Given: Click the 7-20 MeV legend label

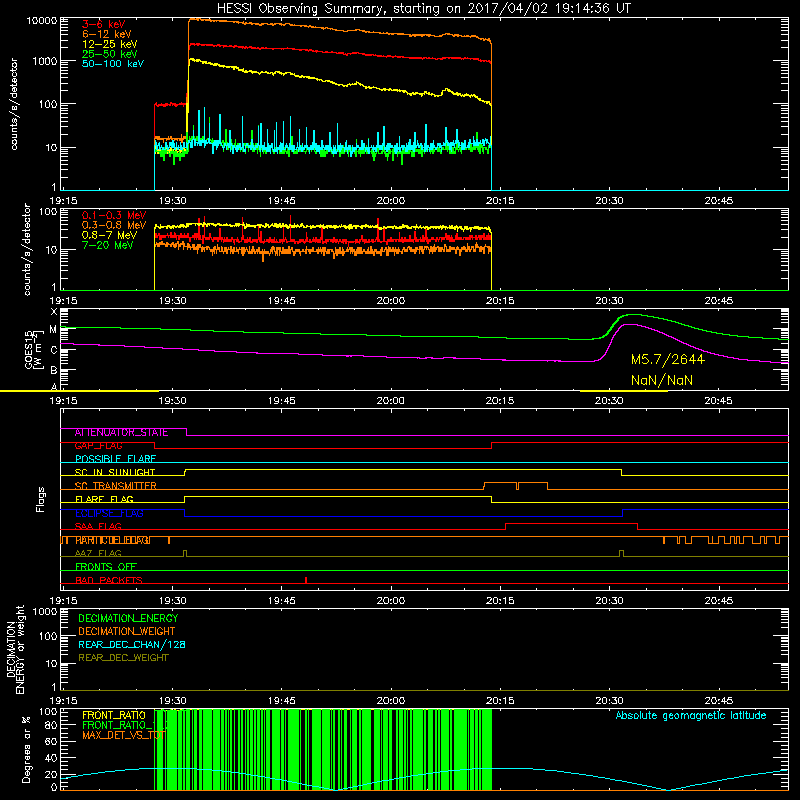Looking at the screenshot, I should click(108, 245).
